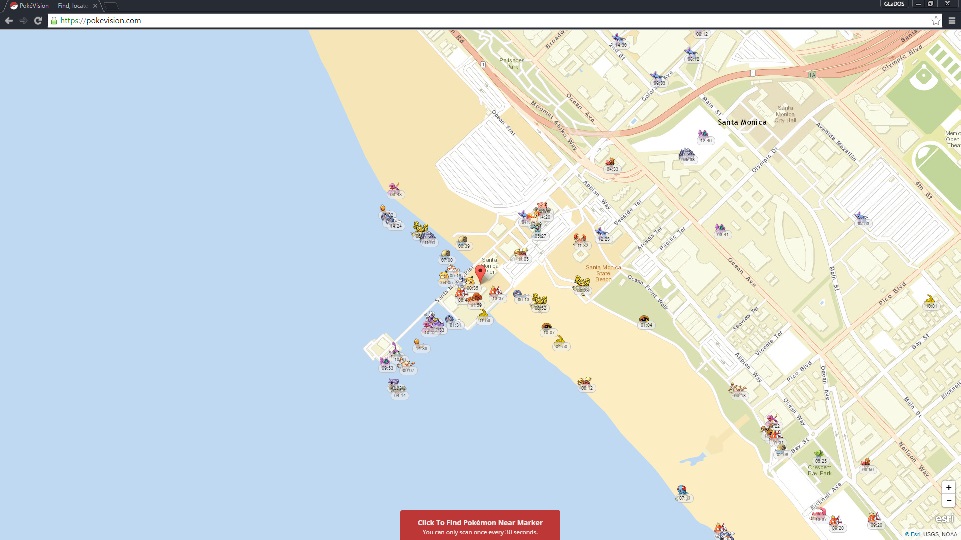Click the green Pokémon at Crescent Bay Park
Image resolution: width=961 pixels, height=540 pixels.
pyautogui.click(x=819, y=455)
